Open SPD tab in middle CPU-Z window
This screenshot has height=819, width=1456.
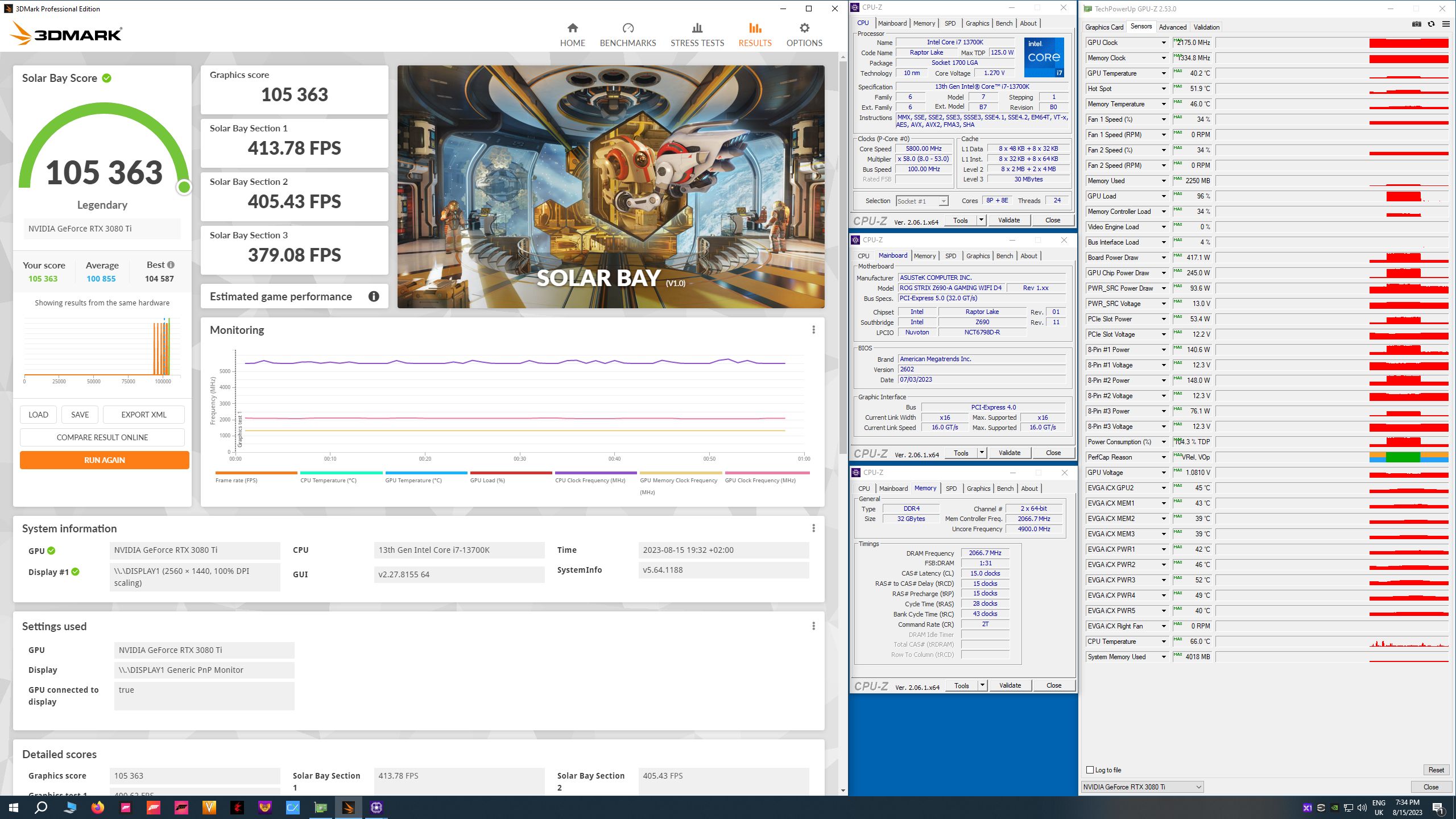(x=950, y=256)
